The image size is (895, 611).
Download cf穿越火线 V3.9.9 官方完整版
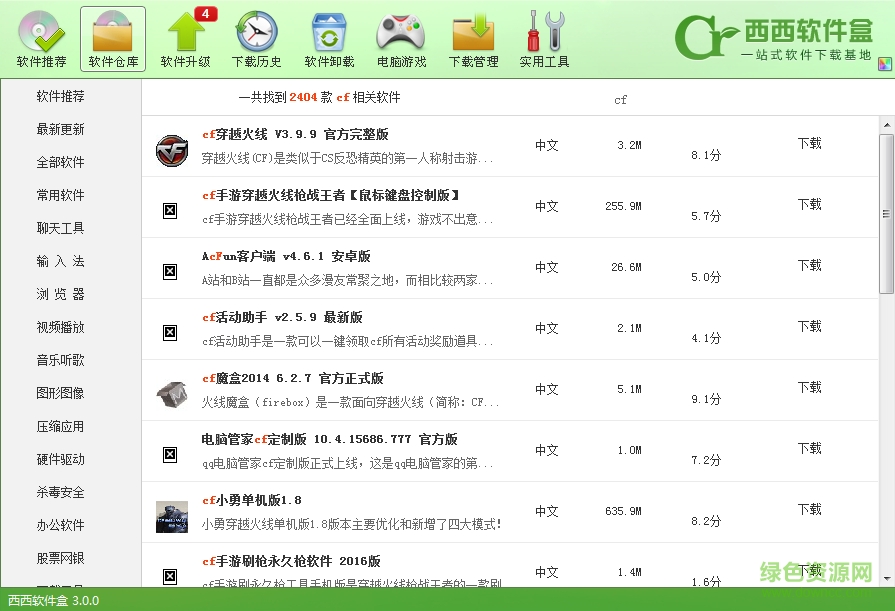pos(811,143)
